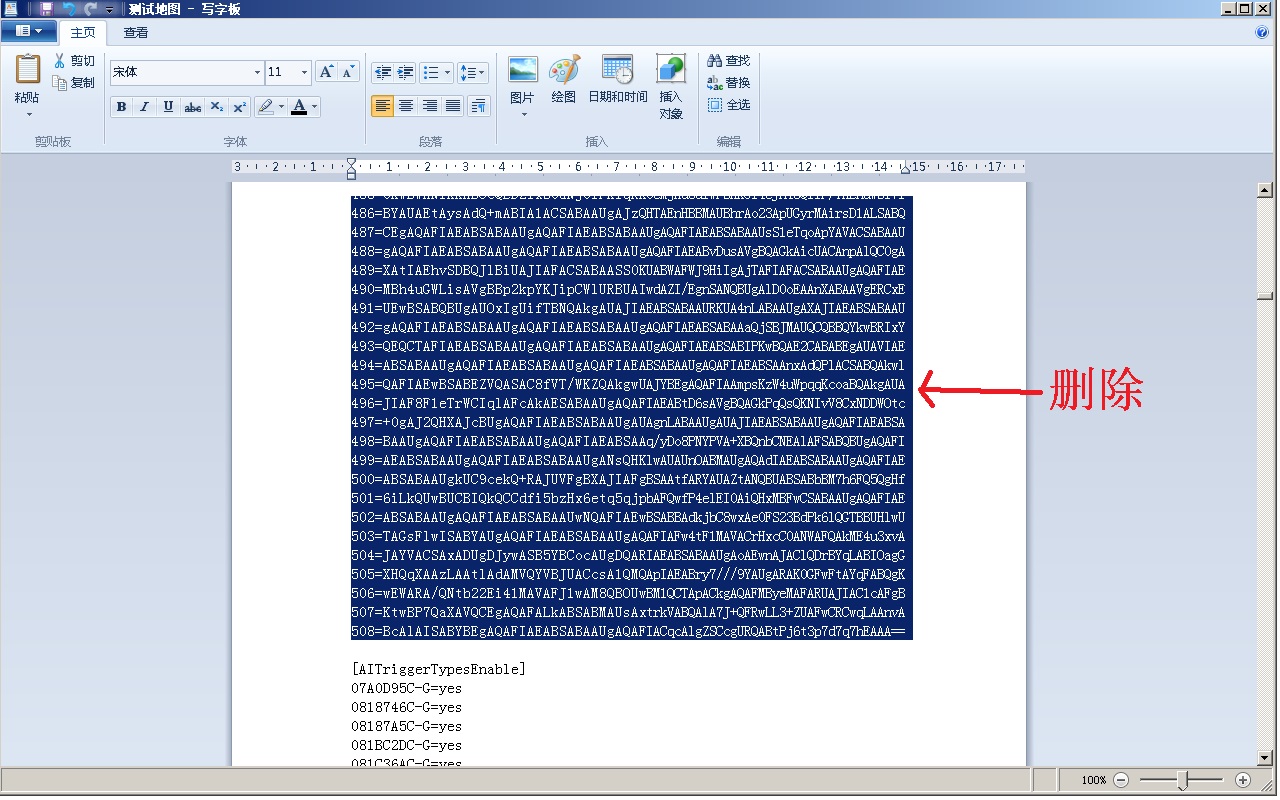
Task: Click the Paste (粘贴) icon
Action: [x=27, y=71]
